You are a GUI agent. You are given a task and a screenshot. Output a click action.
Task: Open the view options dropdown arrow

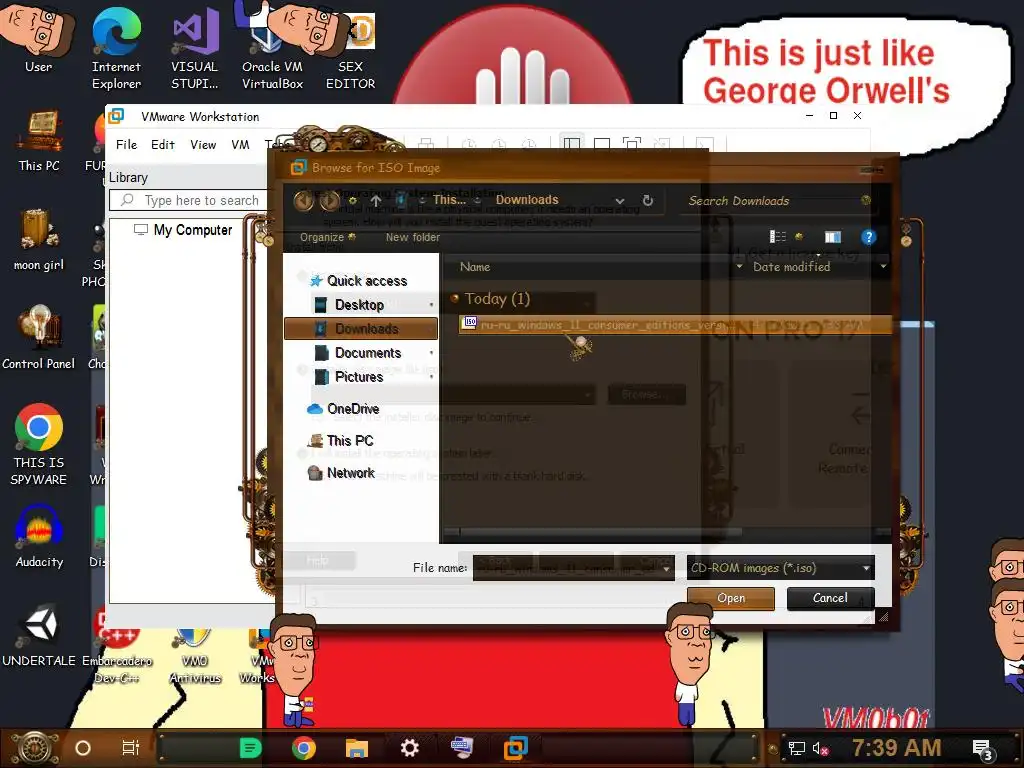(x=799, y=236)
